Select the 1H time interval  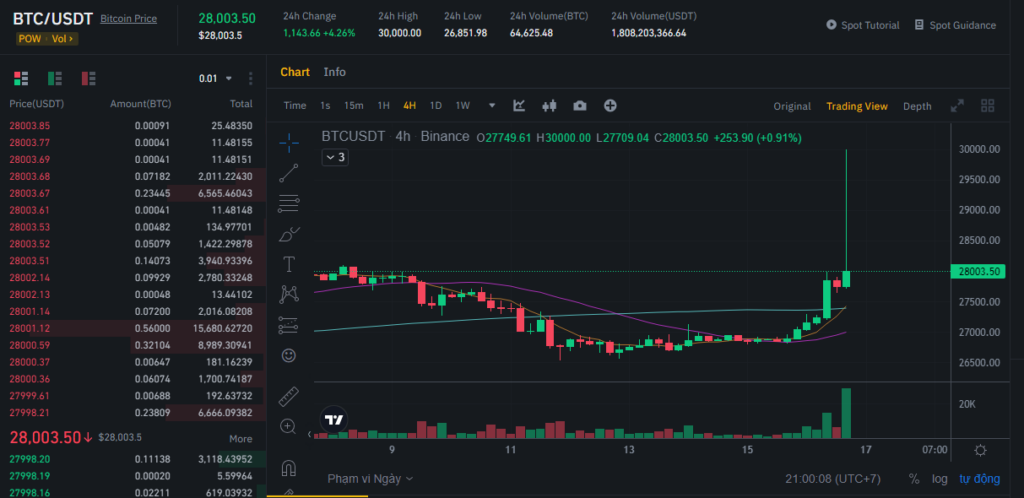[384, 106]
